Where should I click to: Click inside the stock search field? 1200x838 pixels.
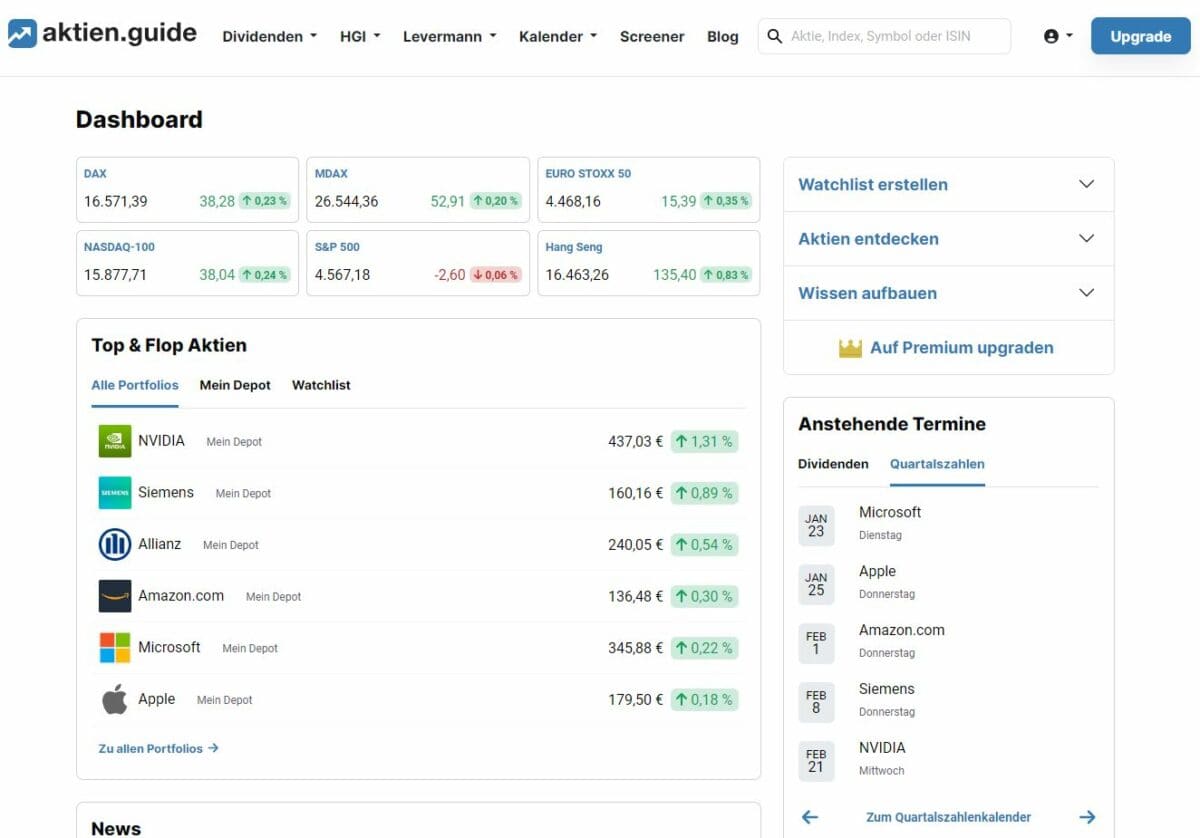point(890,36)
